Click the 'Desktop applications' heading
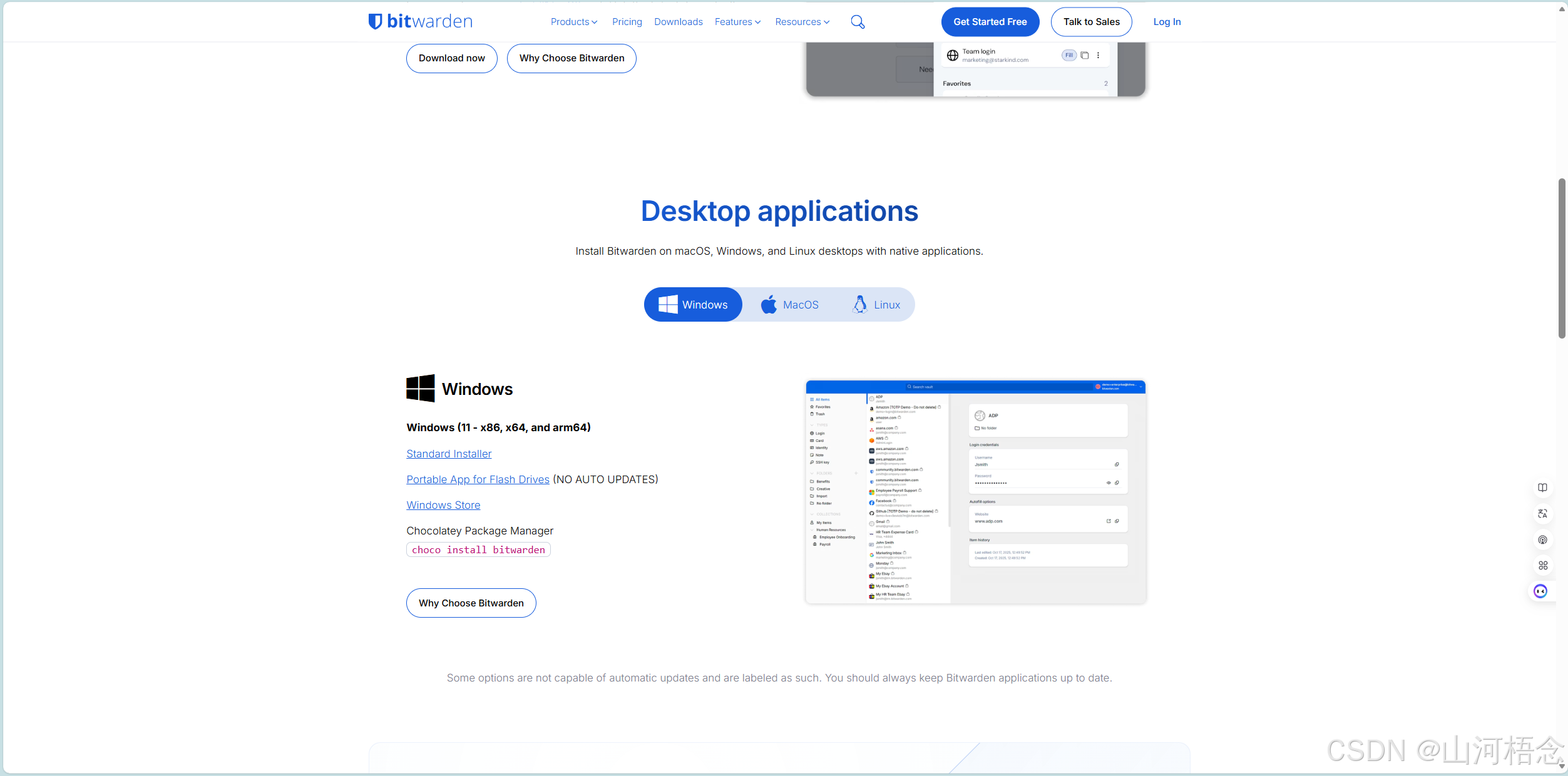Image resolution: width=1568 pixels, height=776 pixels. pyautogui.click(x=779, y=211)
